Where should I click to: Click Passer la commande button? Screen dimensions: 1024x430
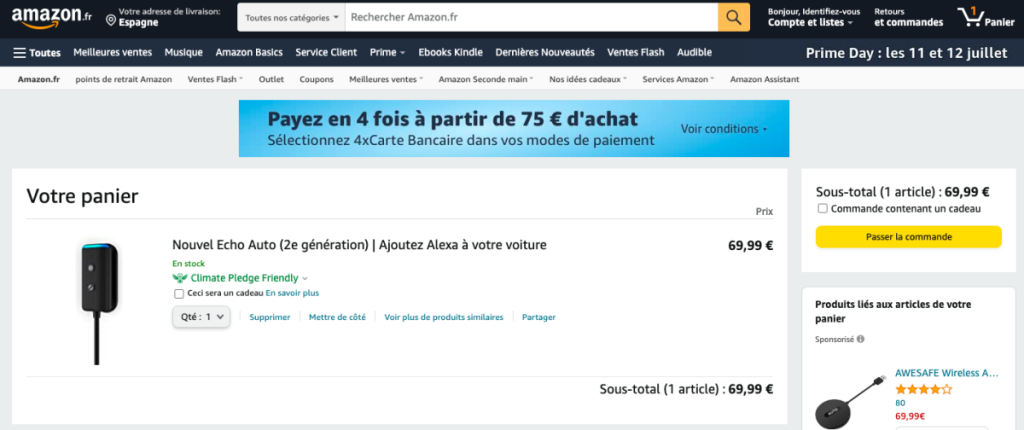pyautogui.click(x=908, y=237)
